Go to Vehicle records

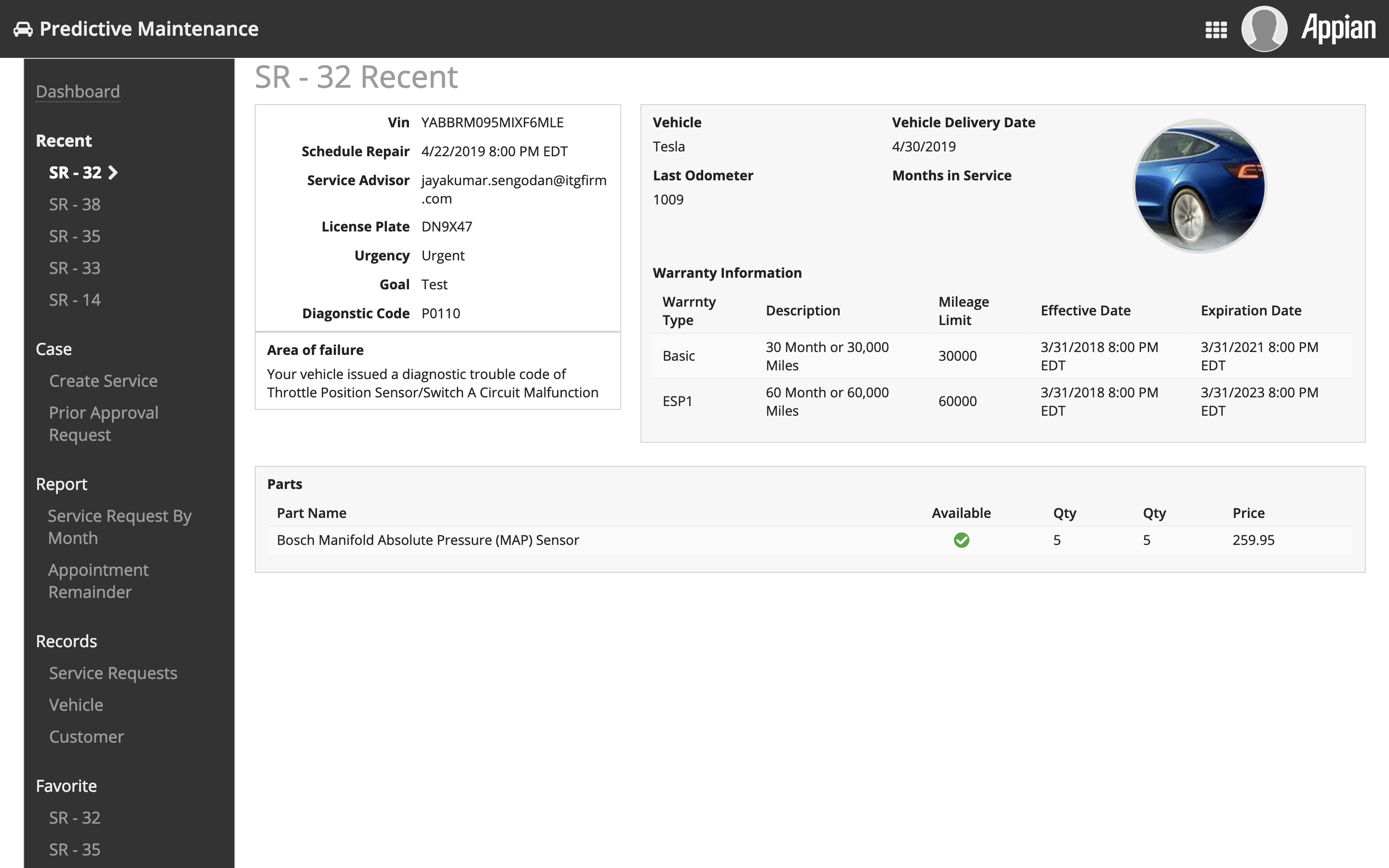point(76,705)
